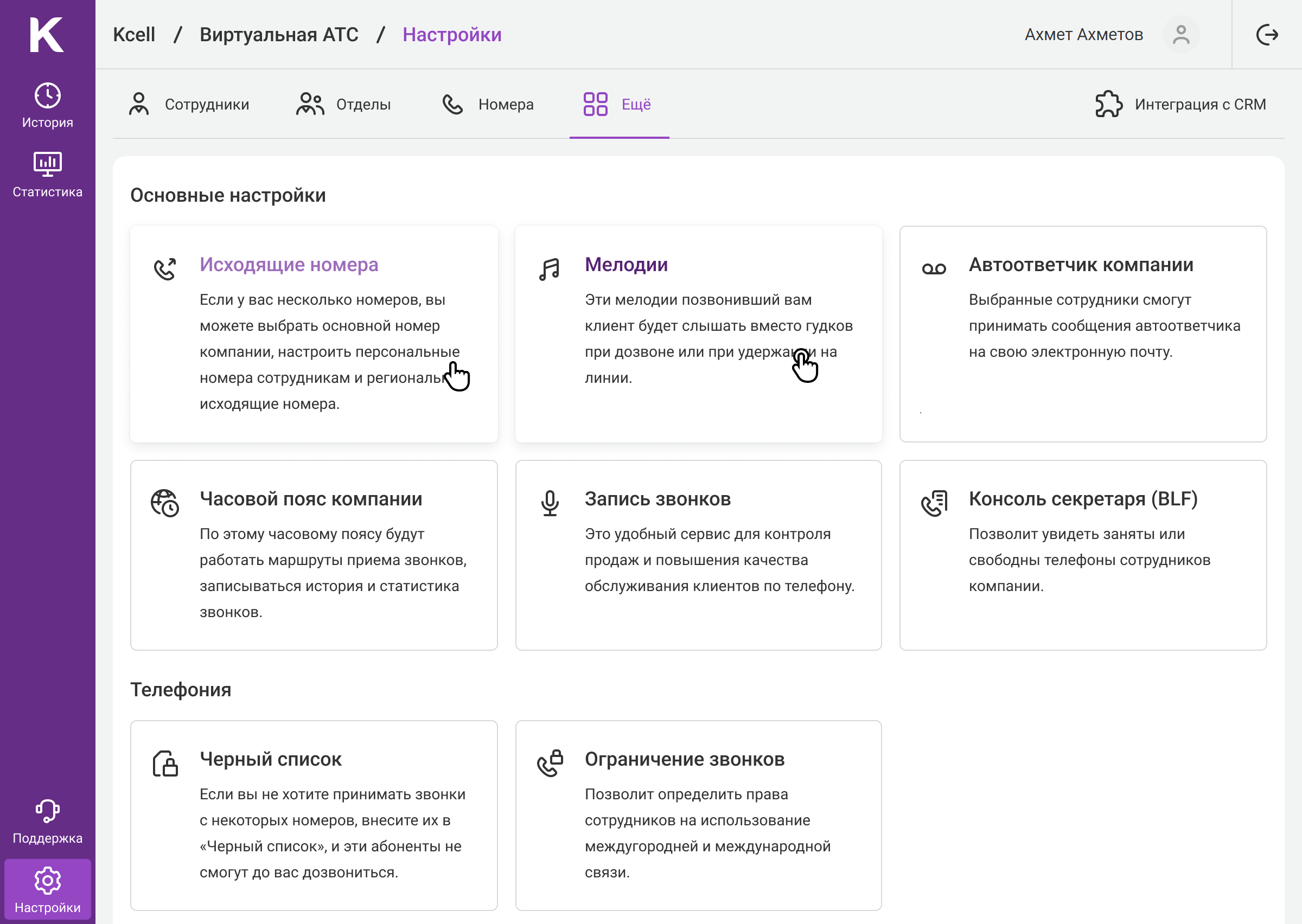This screenshot has width=1302, height=924.
Task: Click the Номера phone handset icon
Action: [x=453, y=104]
